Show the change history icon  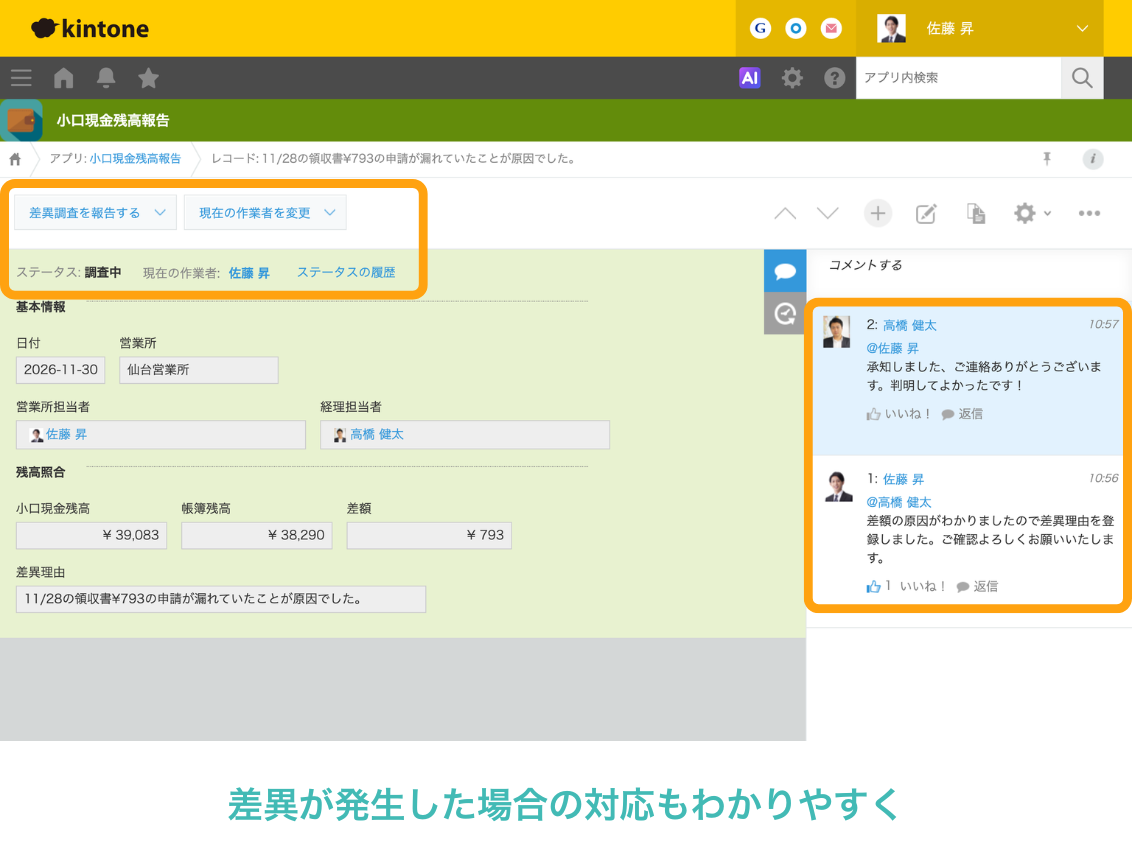click(x=785, y=313)
